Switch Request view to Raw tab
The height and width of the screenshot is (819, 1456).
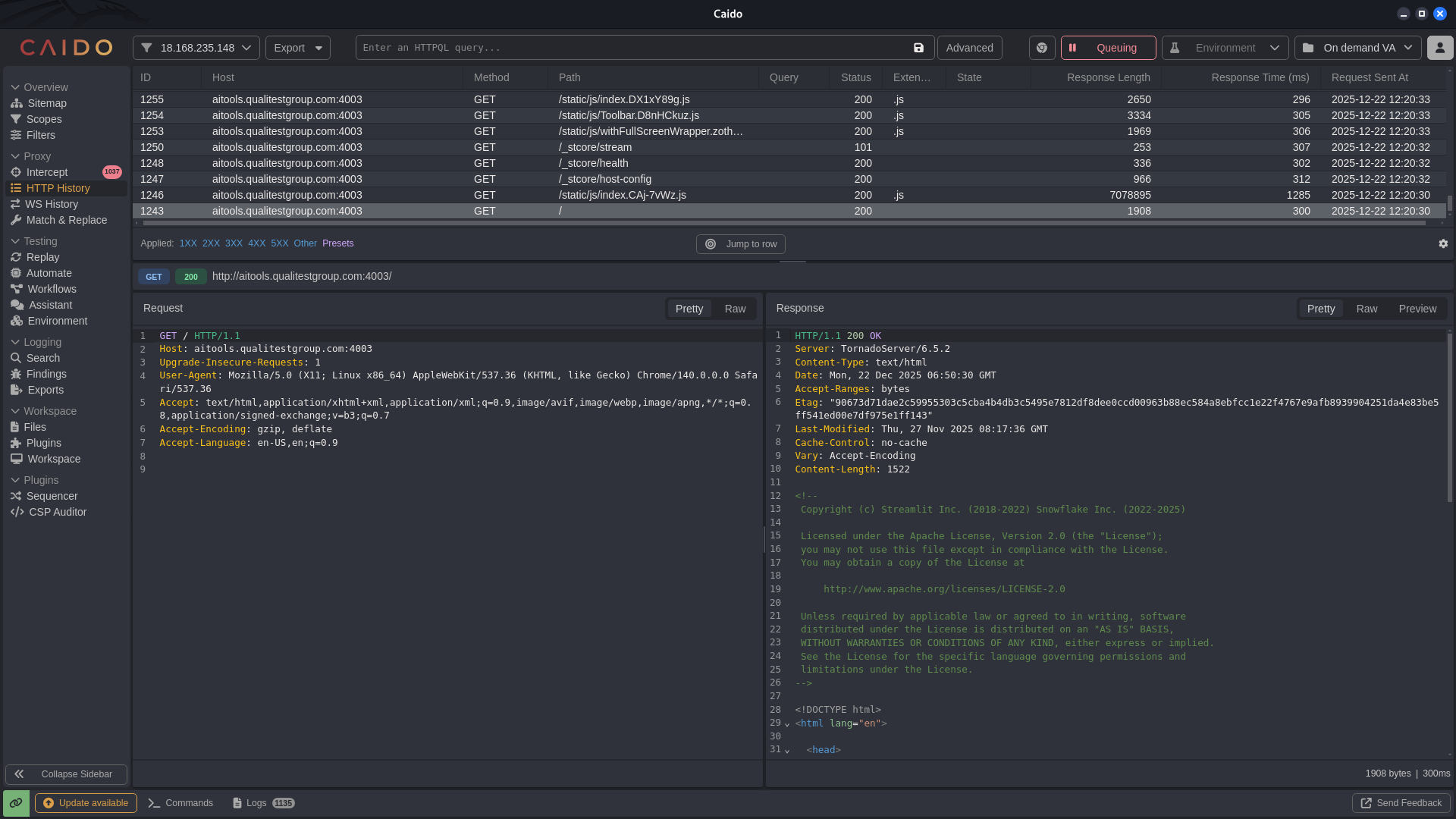[x=735, y=309]
